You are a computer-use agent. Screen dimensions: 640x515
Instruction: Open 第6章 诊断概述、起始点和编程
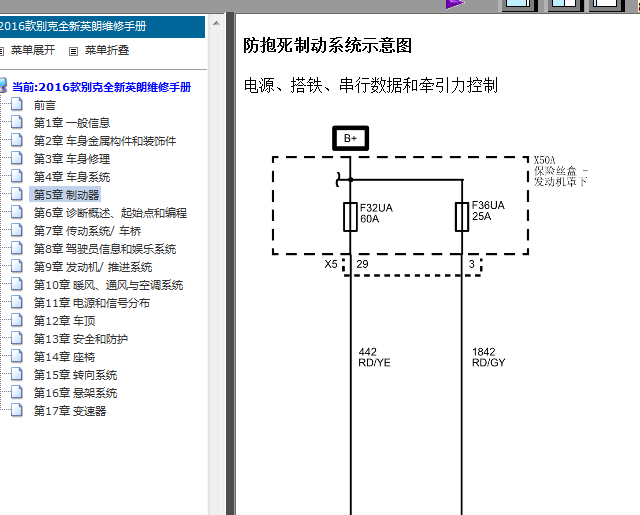(x=110, y=213)
